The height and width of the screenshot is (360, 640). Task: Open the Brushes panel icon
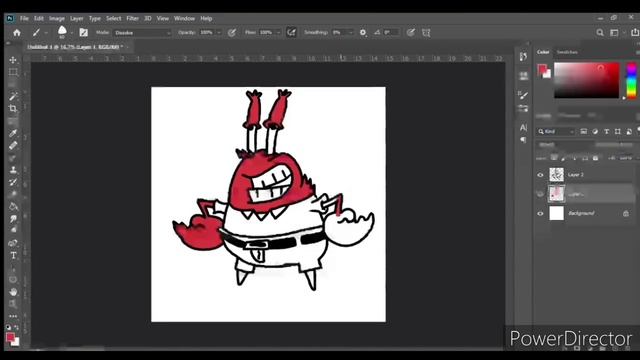coord(523,95)
